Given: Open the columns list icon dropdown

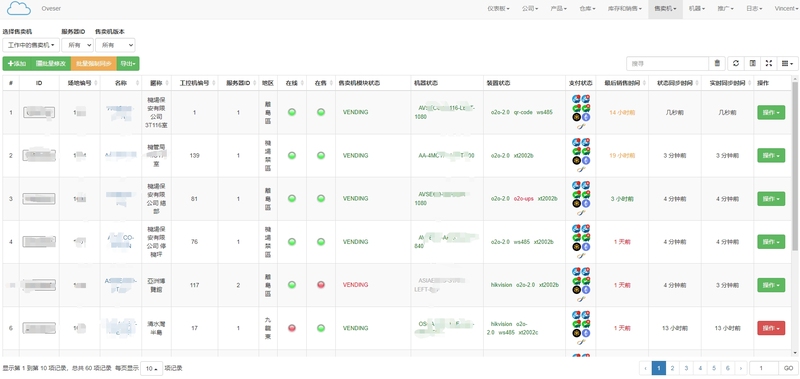Looking at the screenshot, I should tap(787, 63).
